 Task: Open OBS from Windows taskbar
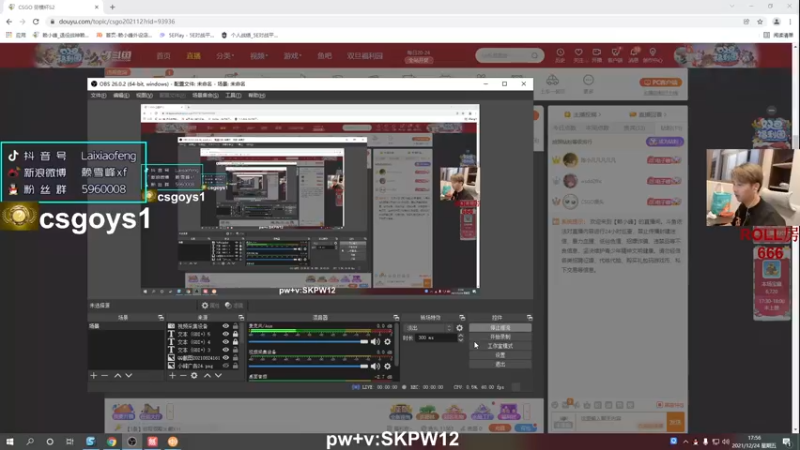[x=132, y=441]
